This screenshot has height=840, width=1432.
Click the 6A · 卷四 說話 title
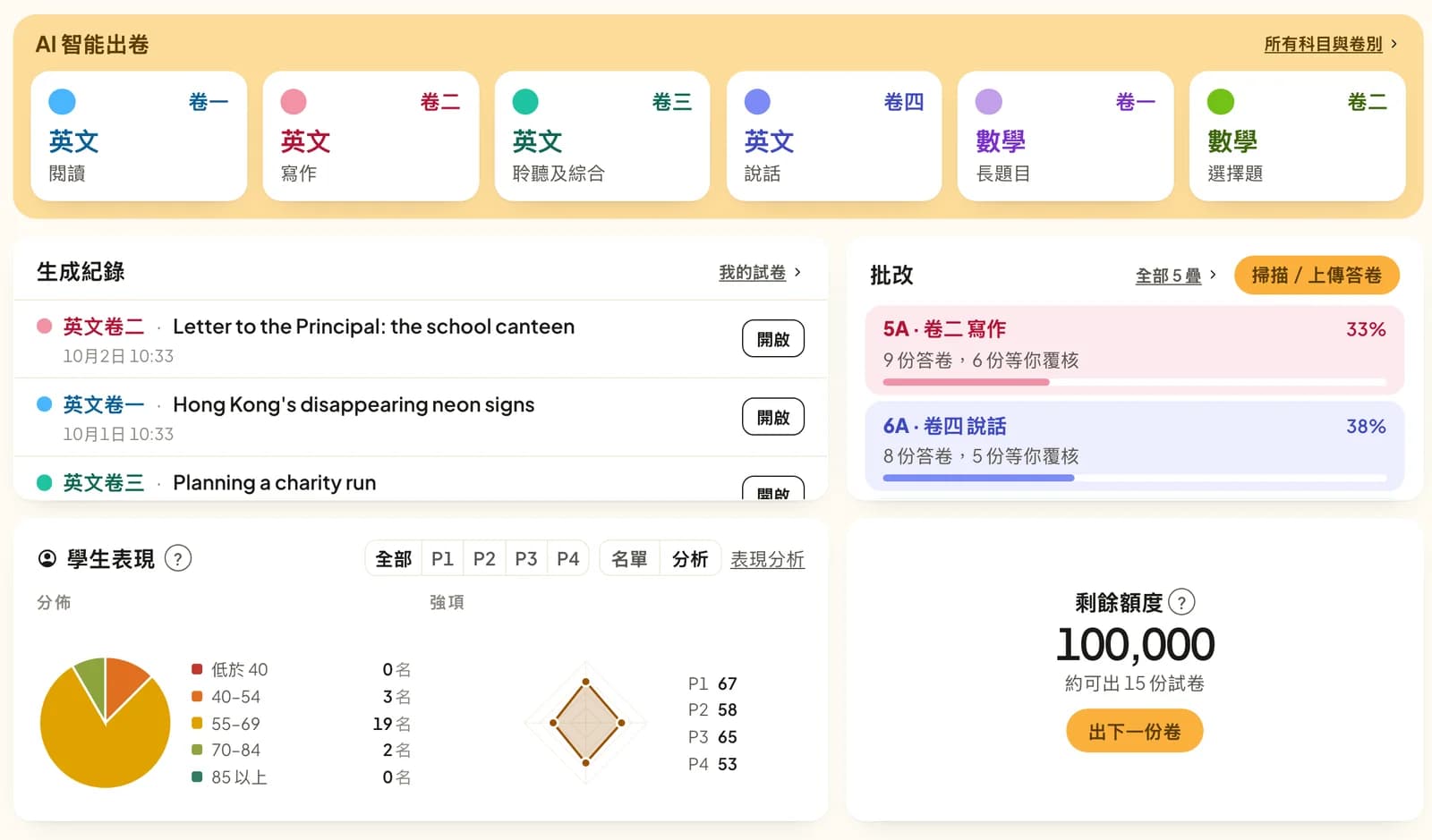click(x=944, y=426)
